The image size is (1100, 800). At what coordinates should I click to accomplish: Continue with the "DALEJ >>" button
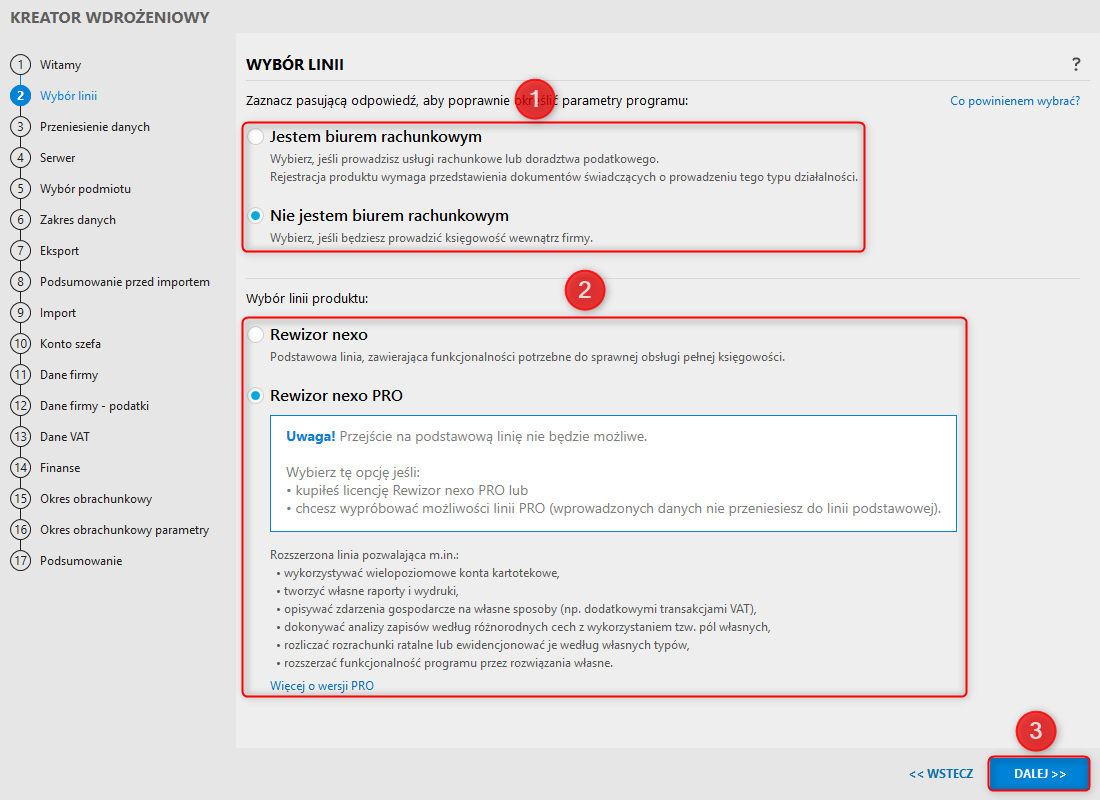tap(1040, 774)
